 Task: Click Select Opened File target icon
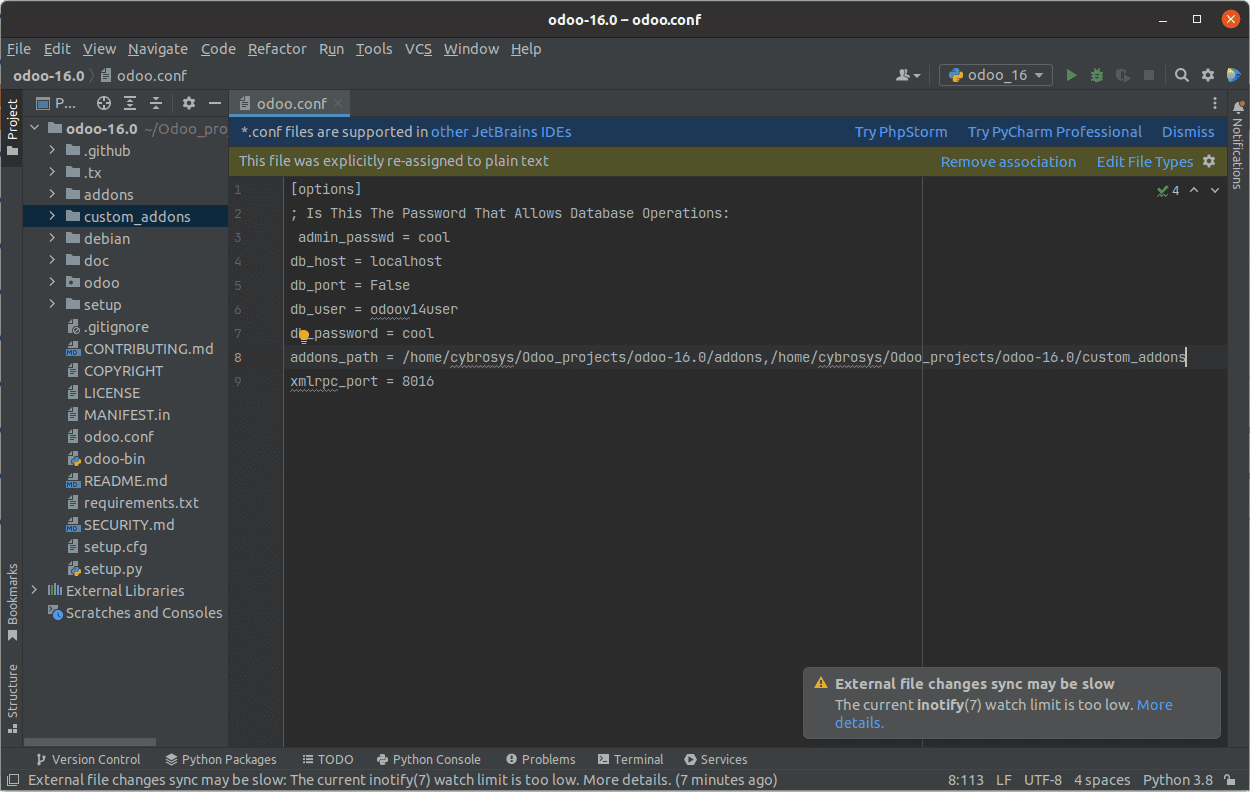tap(103, 103)
